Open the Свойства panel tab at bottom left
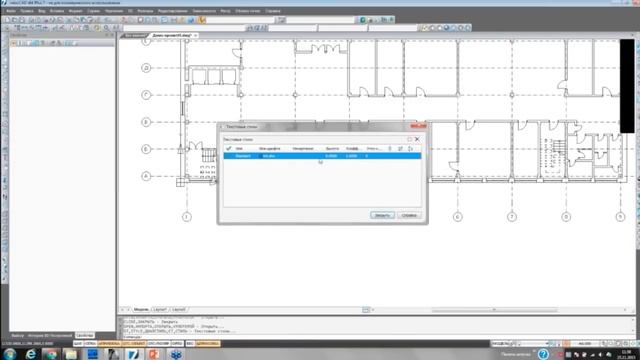The width and height of the screenshot is (640, 360). (x=84, y=336)
